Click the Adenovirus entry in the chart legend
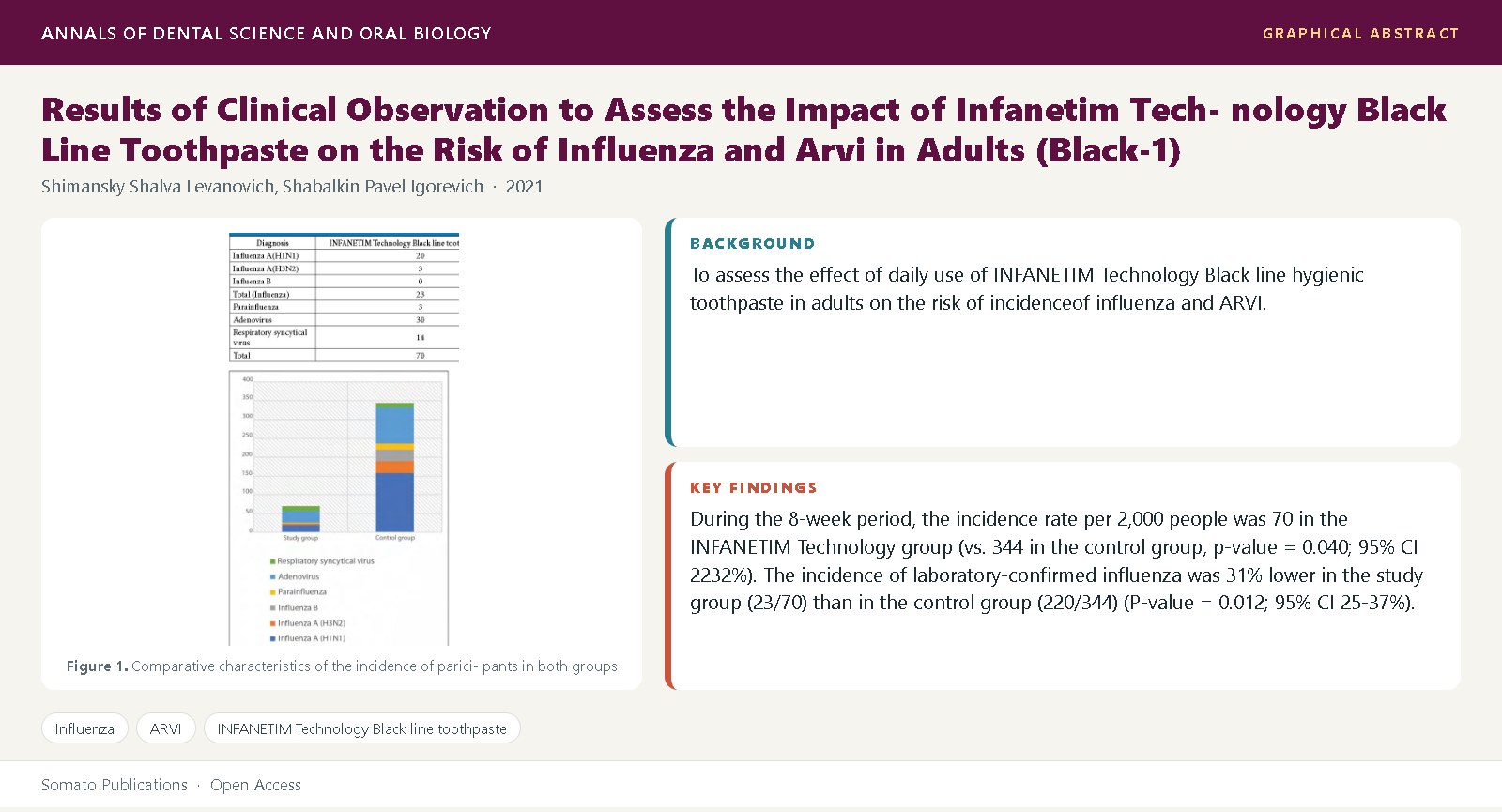This screenshot has height=812, width=1502. (295, 576)
